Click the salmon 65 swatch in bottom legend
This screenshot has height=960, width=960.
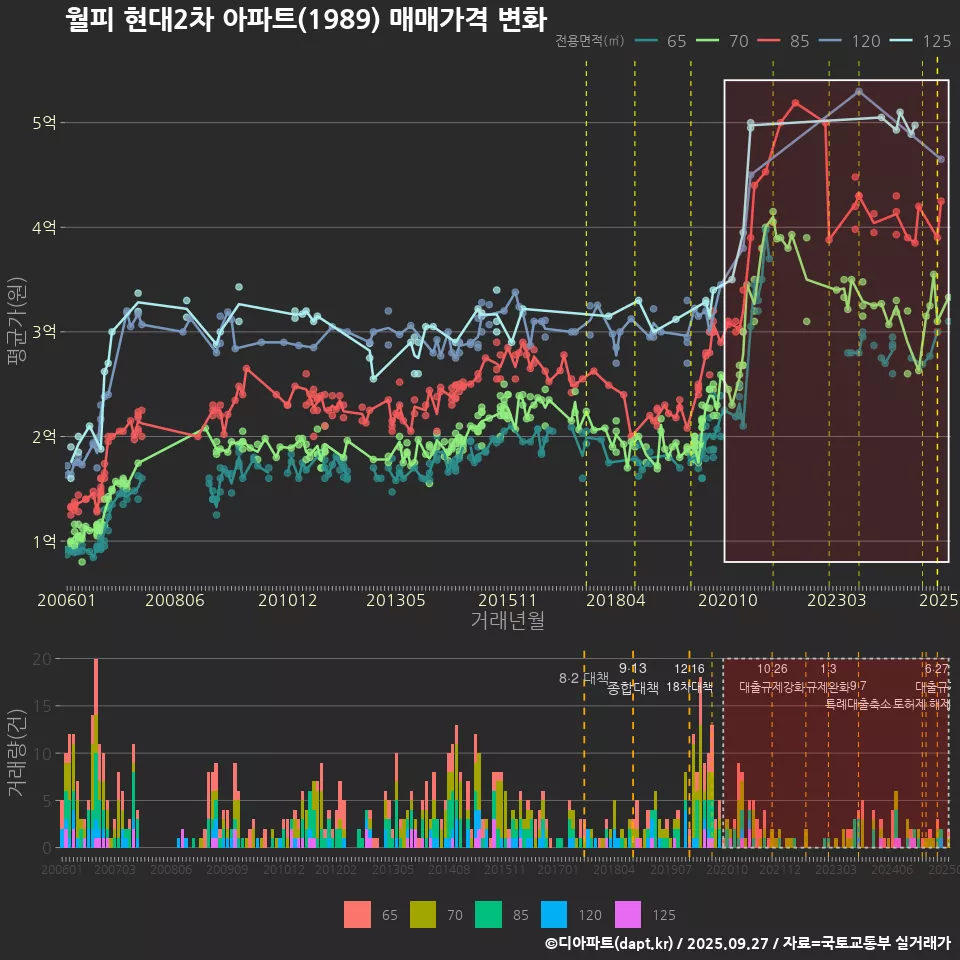point(357,914)
